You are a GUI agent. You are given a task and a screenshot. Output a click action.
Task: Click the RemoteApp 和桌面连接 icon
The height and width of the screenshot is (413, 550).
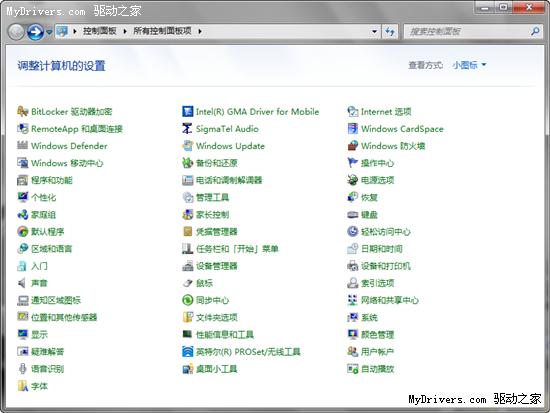22,129
